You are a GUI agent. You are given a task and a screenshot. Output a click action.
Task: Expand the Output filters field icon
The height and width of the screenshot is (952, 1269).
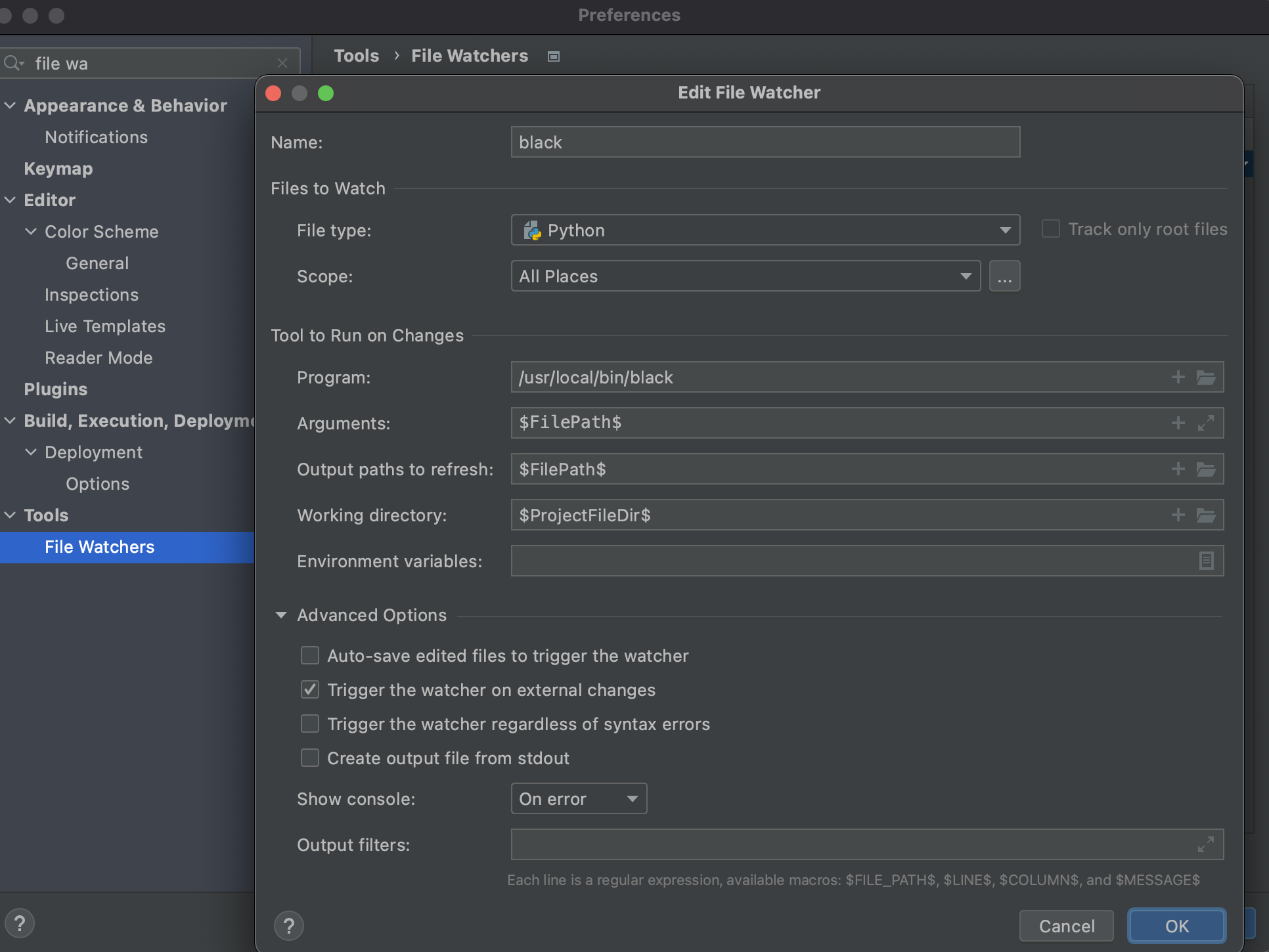[x=1205, y=844]
